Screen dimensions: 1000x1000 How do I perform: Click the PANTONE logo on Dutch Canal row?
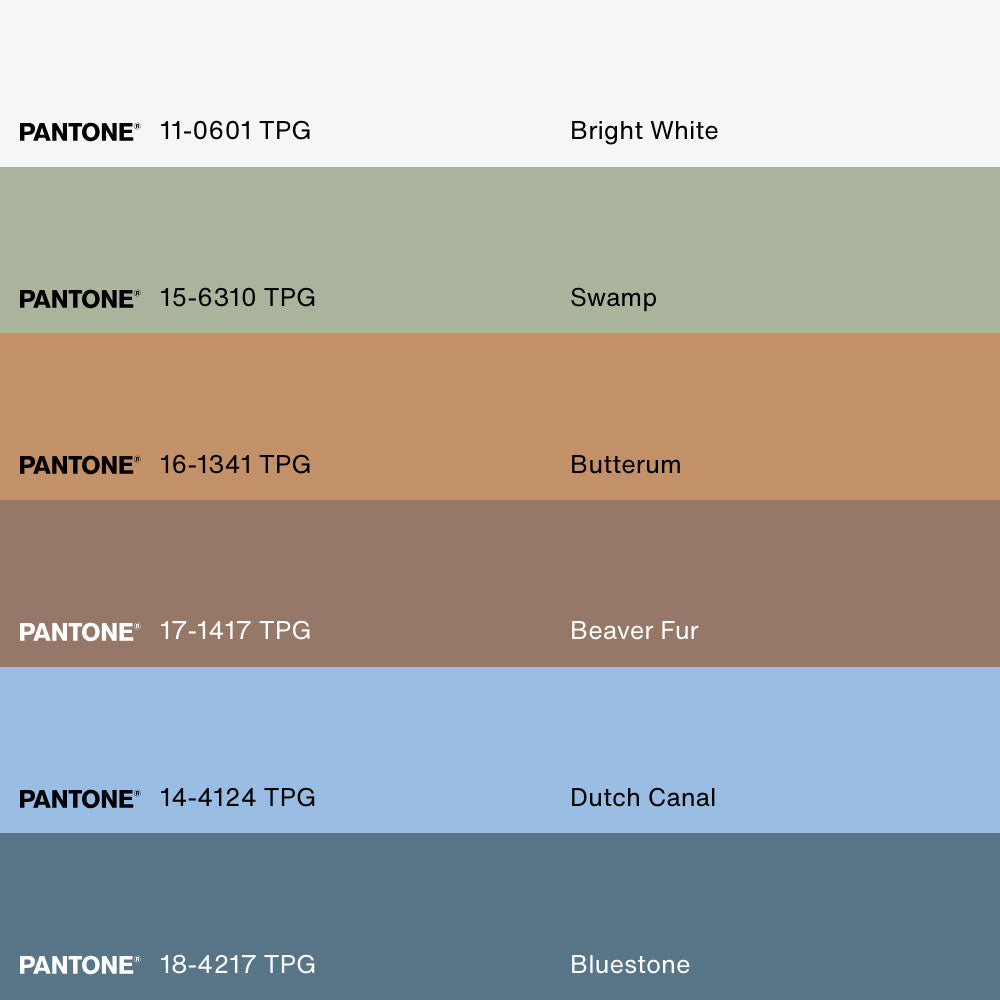79,799
